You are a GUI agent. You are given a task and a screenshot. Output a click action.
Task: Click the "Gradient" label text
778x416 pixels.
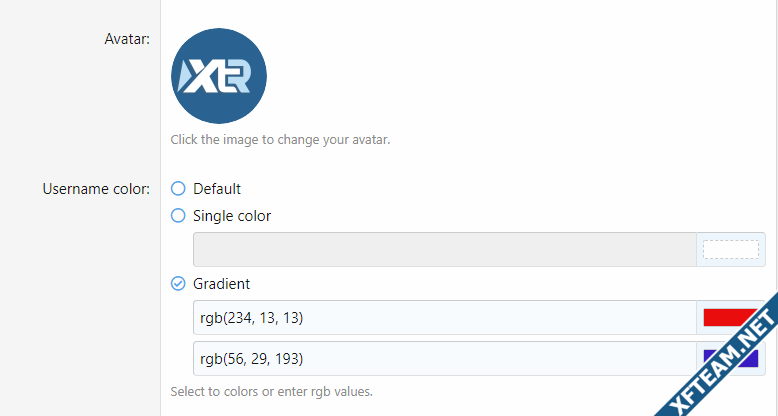click(221, 283)
